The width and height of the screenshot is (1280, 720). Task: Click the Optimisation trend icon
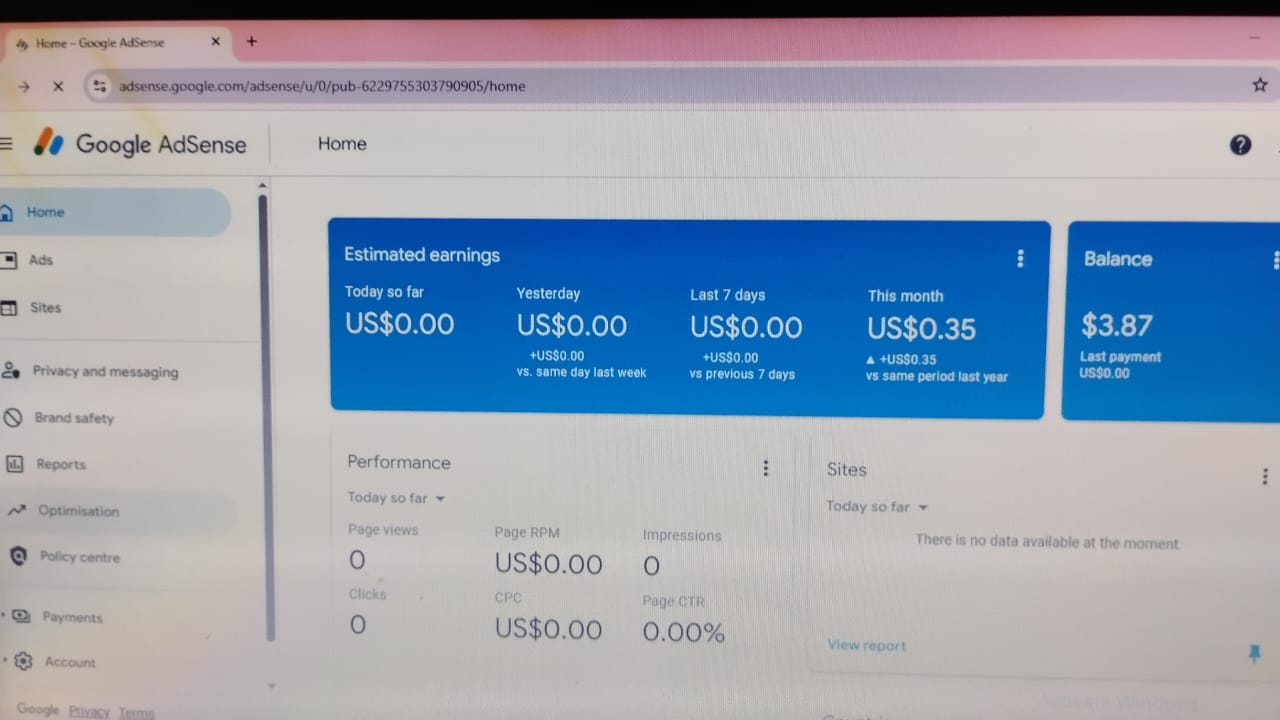point(16,511)
